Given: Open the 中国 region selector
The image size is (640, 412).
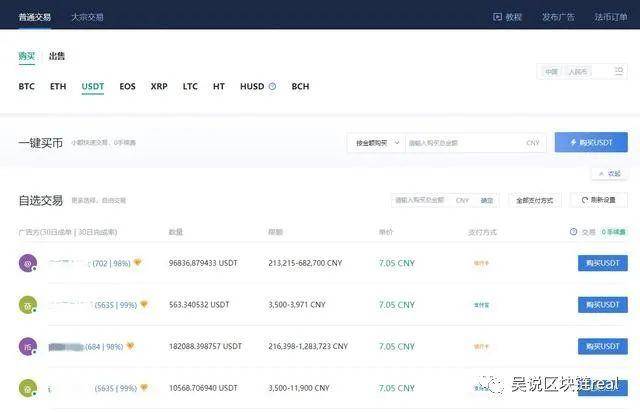Looking at the screenshot, I should (551, 72).
